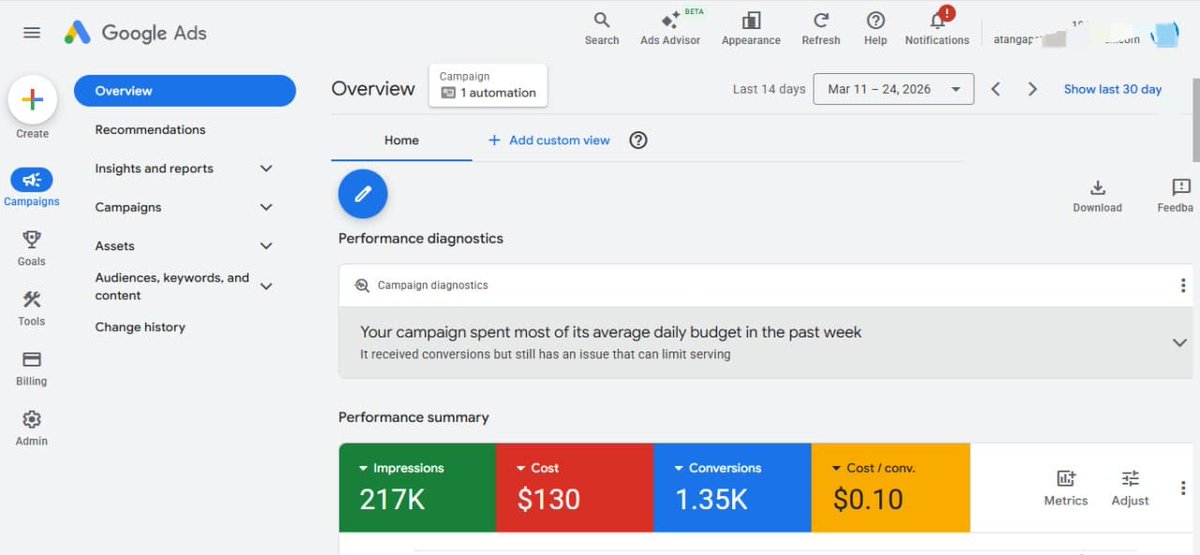Click the account profile avatar
This screenshot has height=555, width=1200.
pyautogui.click(x=1165, y=36)
